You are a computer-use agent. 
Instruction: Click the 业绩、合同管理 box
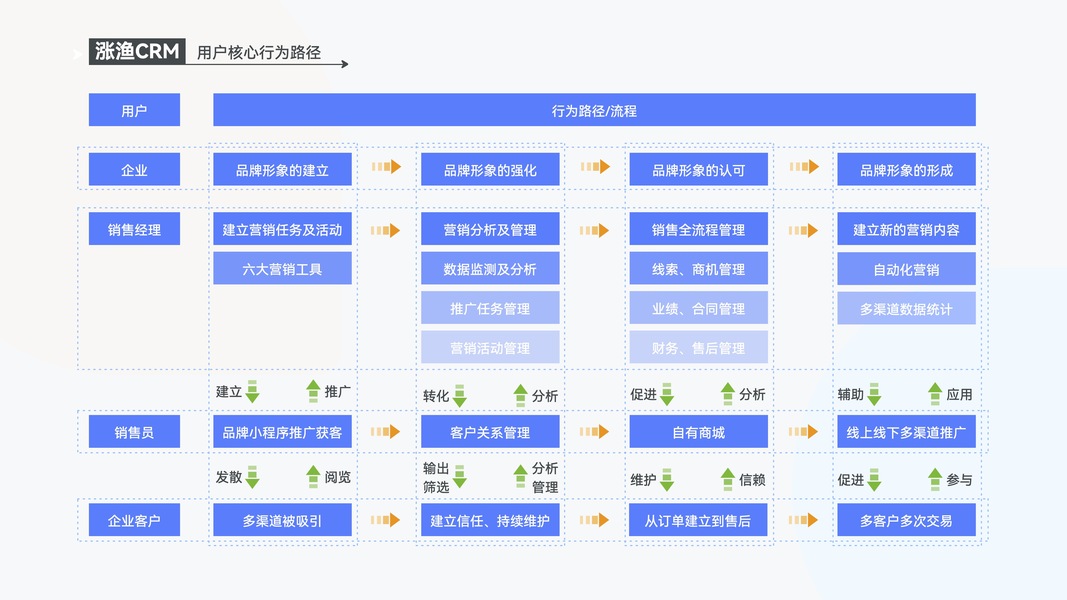[698, 308]
